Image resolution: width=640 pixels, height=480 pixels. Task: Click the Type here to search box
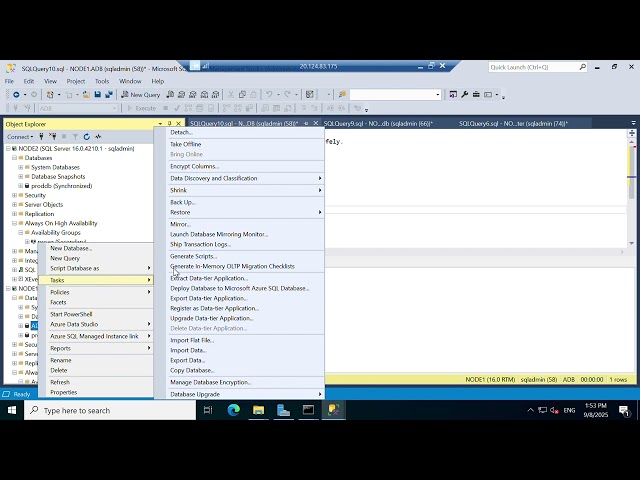point(110,410)
